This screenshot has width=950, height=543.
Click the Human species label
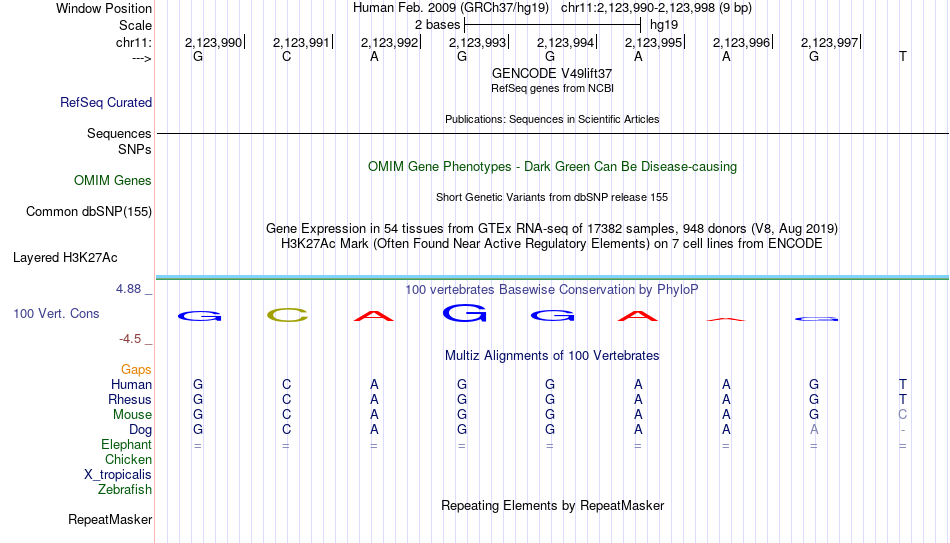131,384
